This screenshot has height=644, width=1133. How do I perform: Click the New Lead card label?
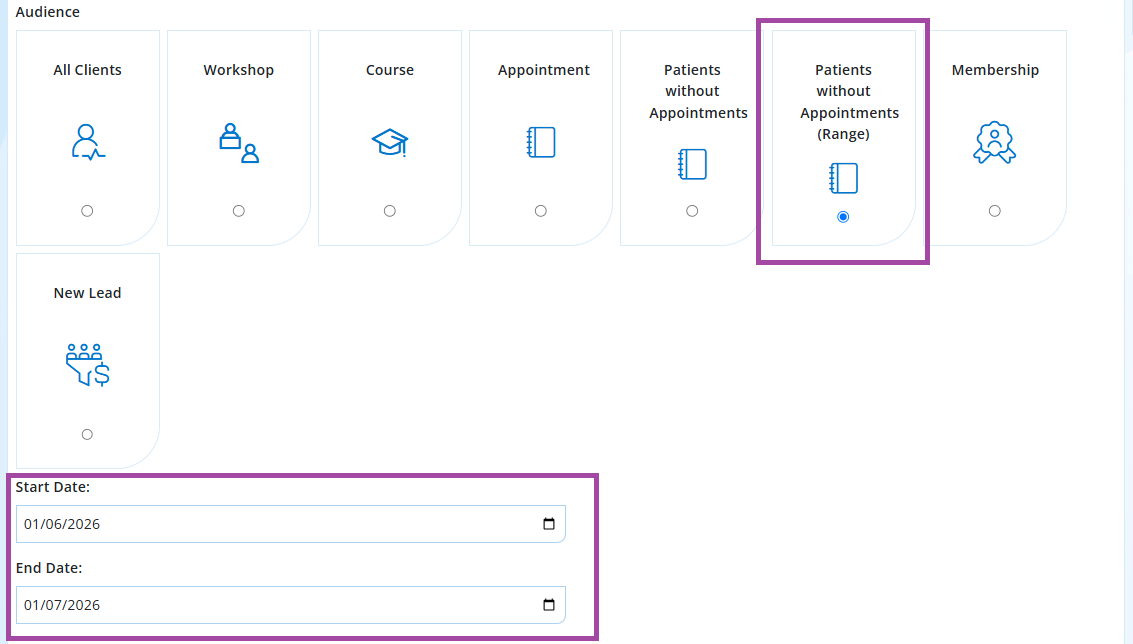tap(87, 293)
